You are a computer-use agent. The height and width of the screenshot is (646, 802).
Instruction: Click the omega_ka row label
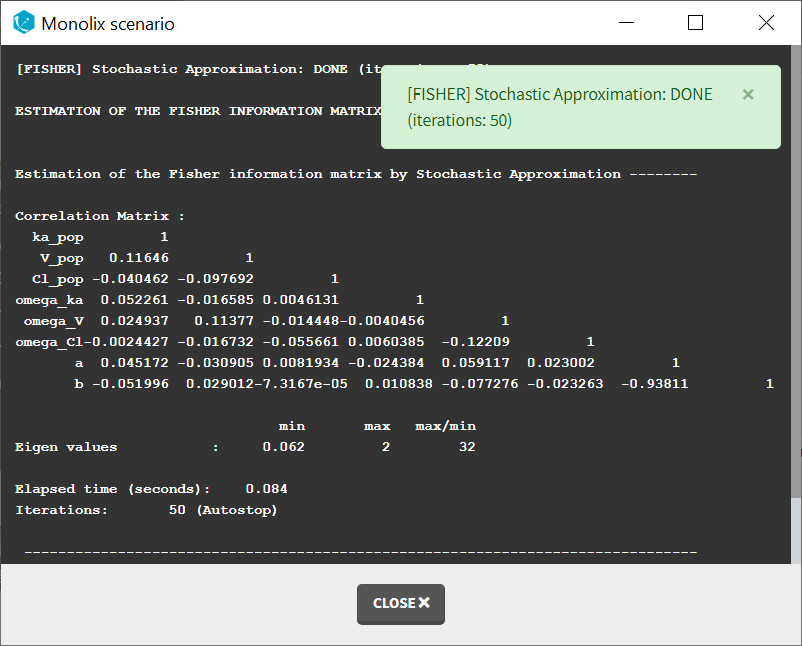click(x=49, y=300)
